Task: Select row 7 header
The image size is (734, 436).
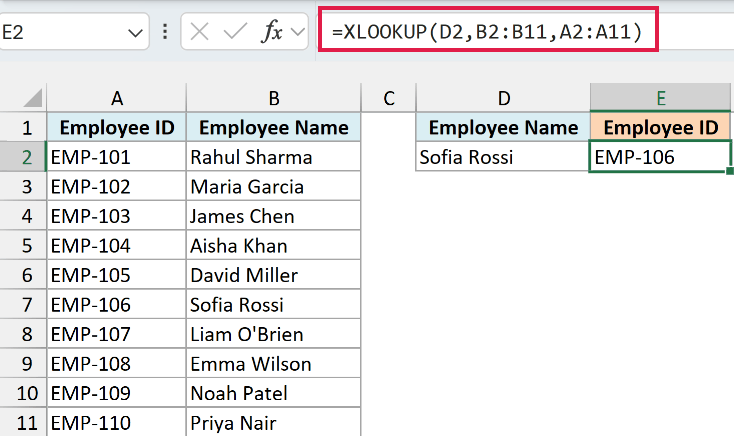Action: click(x=23, y=304)
